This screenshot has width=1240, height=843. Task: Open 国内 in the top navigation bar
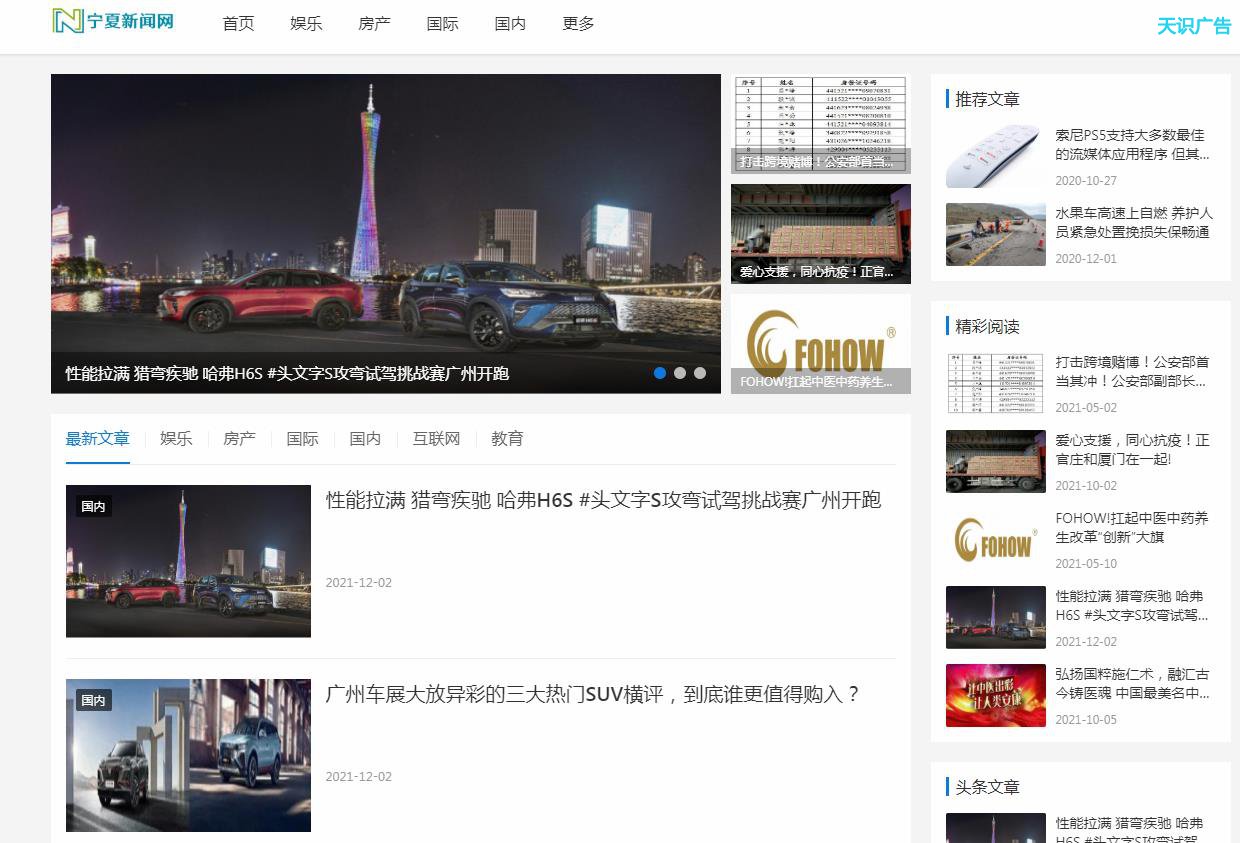510,23
